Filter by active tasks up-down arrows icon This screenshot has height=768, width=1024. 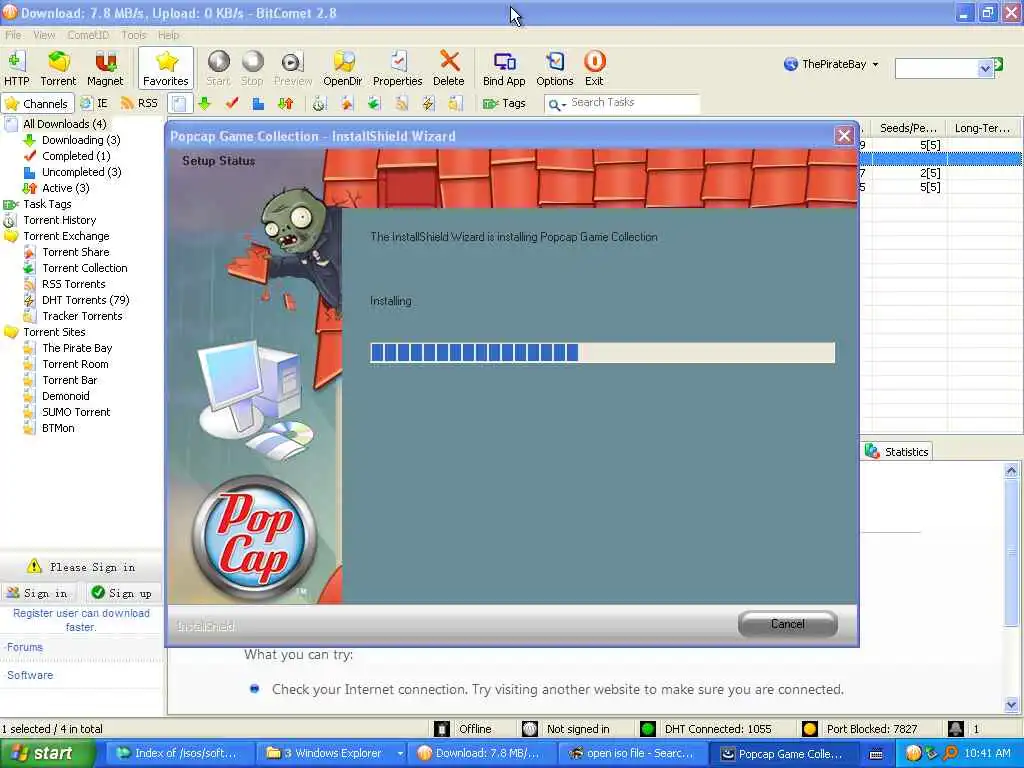point(285,103)
